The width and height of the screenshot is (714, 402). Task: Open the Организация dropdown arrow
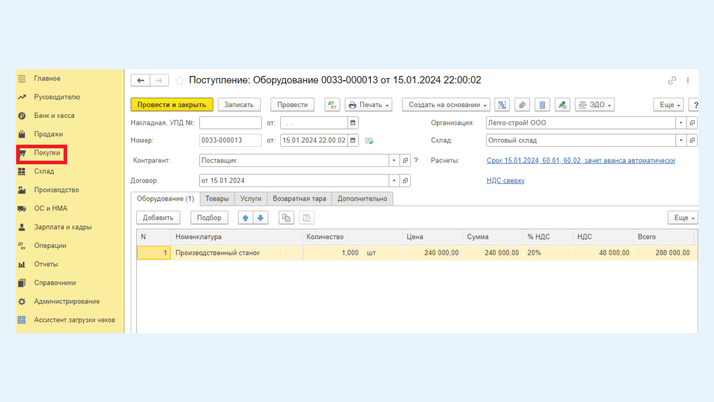(681, 123)
